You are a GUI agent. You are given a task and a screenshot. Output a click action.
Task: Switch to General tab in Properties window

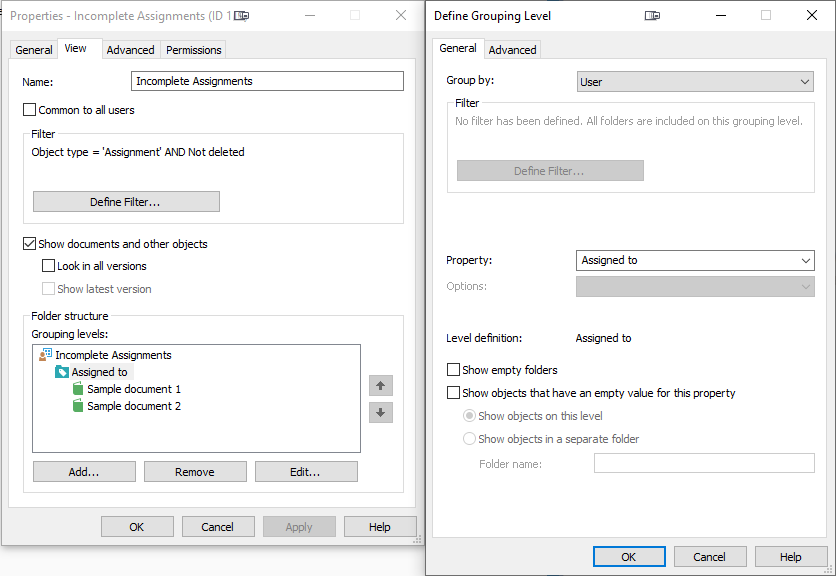pyautogui.click(x=34, y=50)
